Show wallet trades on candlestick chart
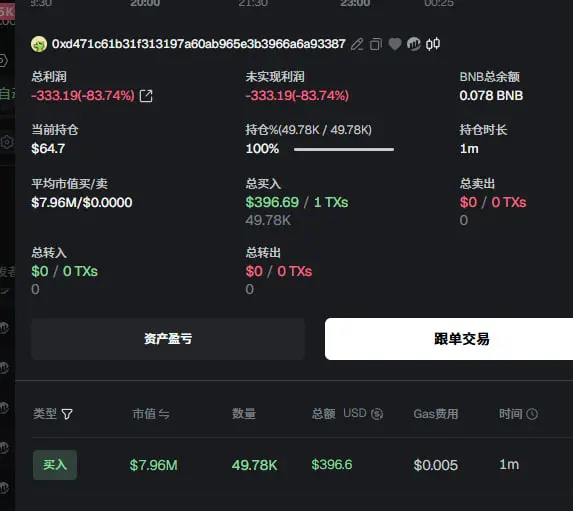Screen dimensions: 573x511 433,44
